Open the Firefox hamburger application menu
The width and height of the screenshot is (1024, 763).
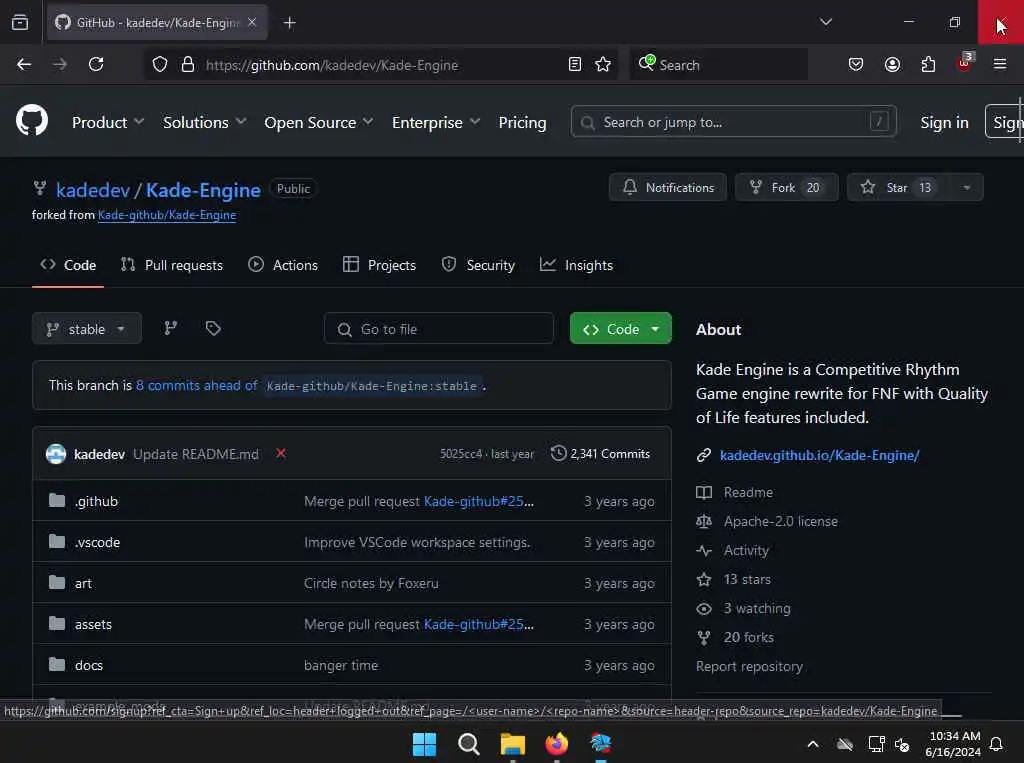1000,64
